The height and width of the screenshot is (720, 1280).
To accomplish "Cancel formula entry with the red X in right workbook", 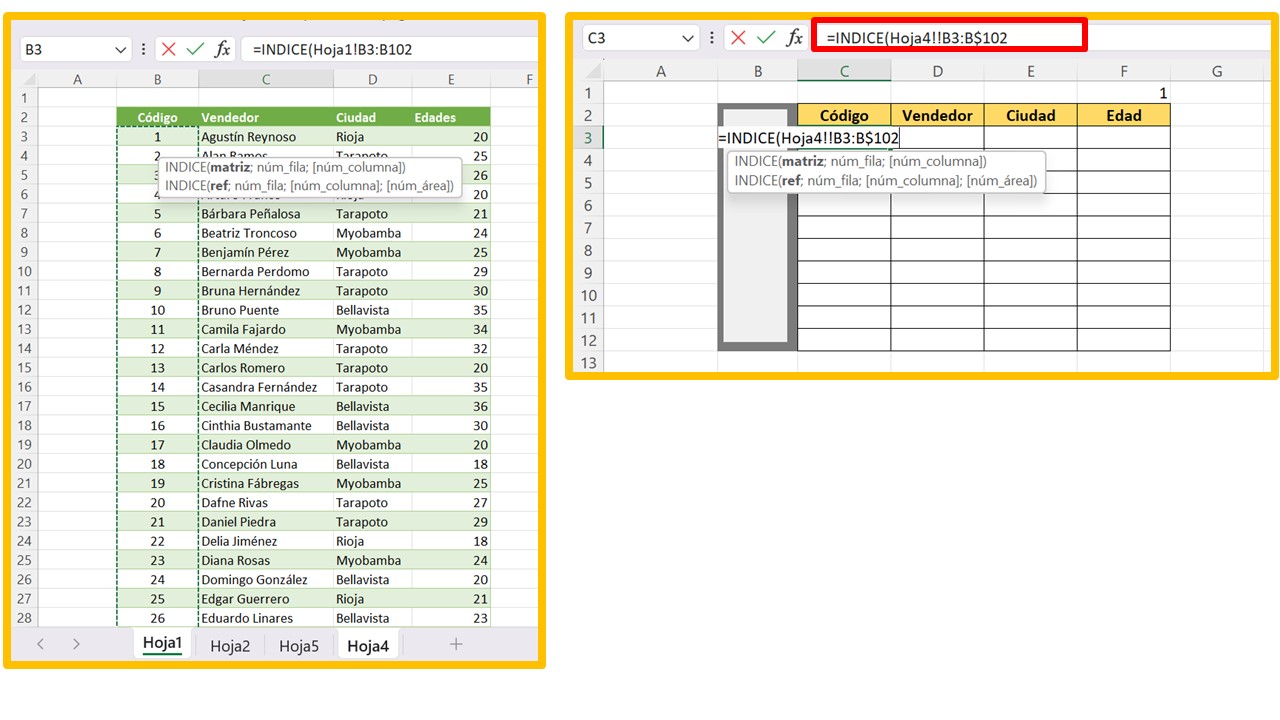I will pyautogui.click(x=738, y=37).
